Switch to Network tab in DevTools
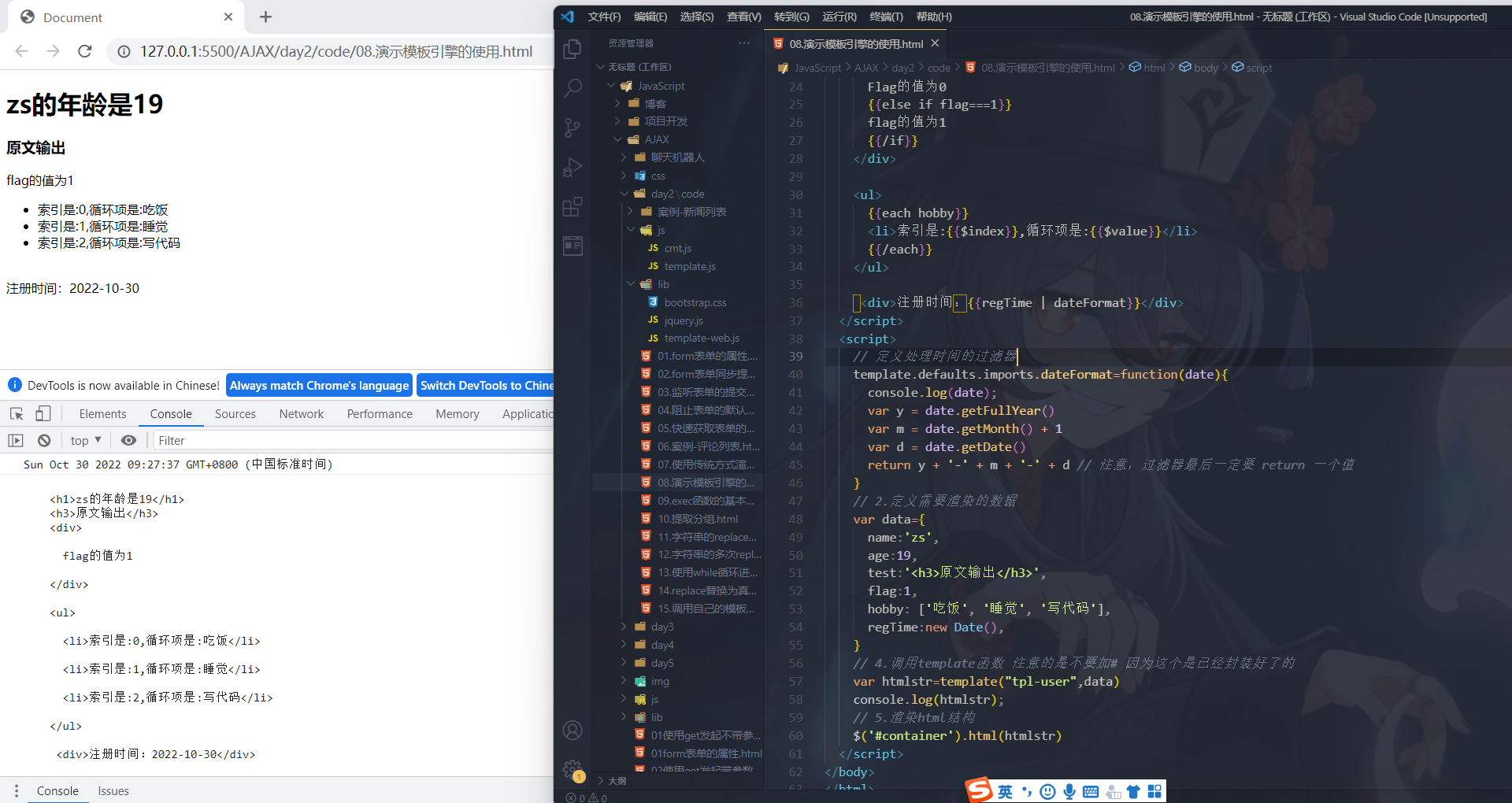 tap(301, 413)
